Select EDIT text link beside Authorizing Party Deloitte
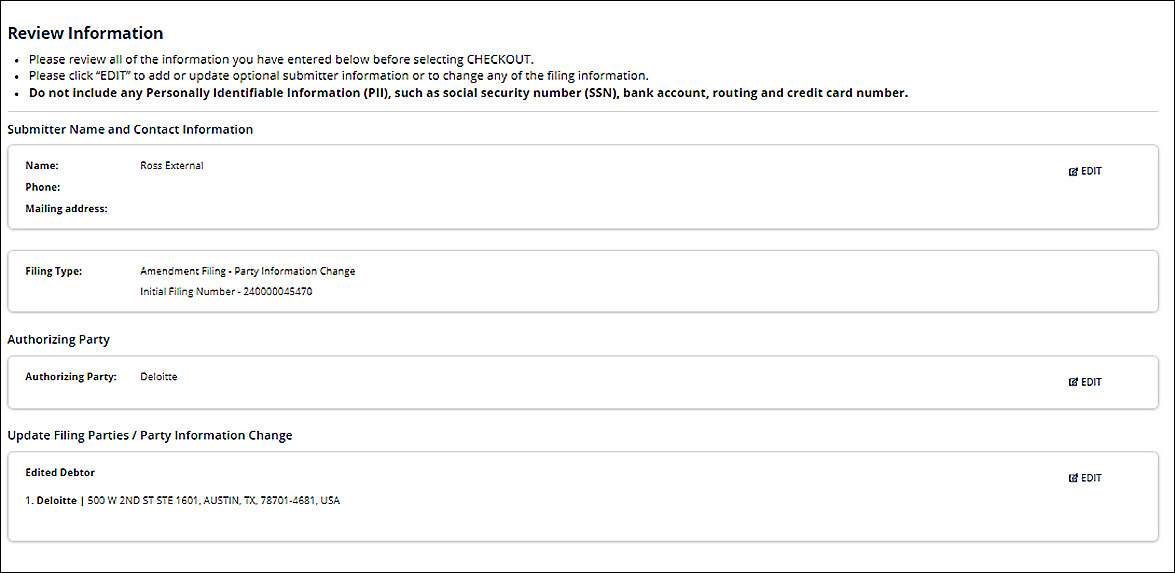 [x=1091, y=382]
